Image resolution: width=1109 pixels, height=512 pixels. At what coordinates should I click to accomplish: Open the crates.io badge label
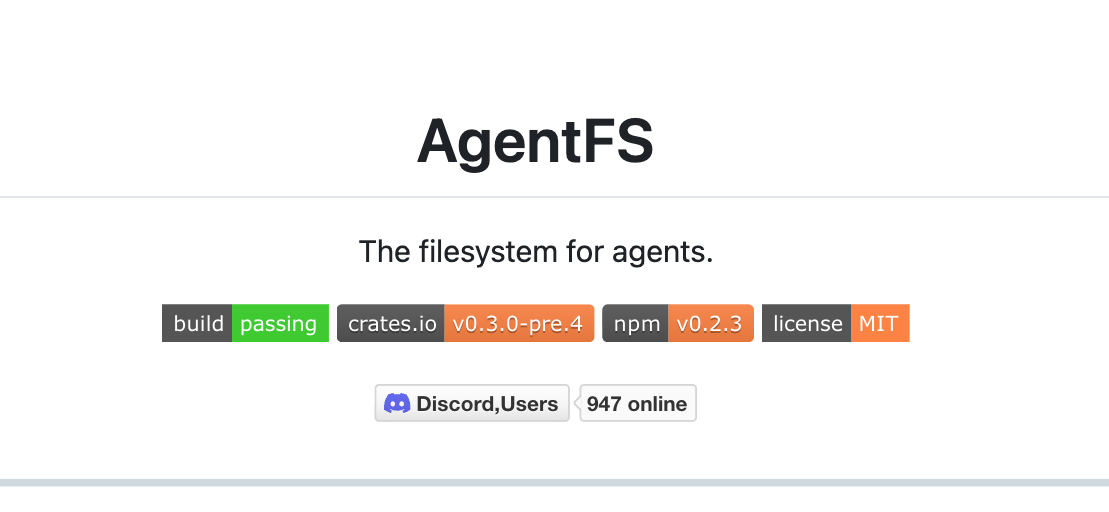392,324
